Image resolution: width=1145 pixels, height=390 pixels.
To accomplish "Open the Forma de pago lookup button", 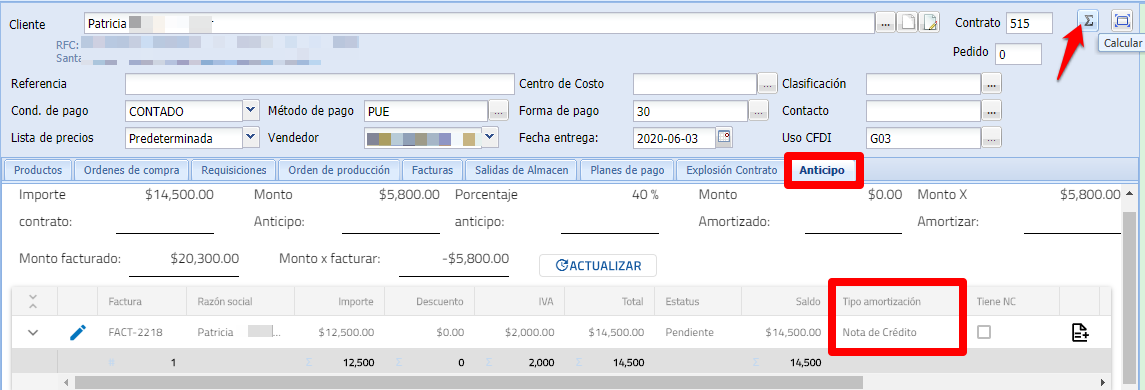I will (759, 112).
